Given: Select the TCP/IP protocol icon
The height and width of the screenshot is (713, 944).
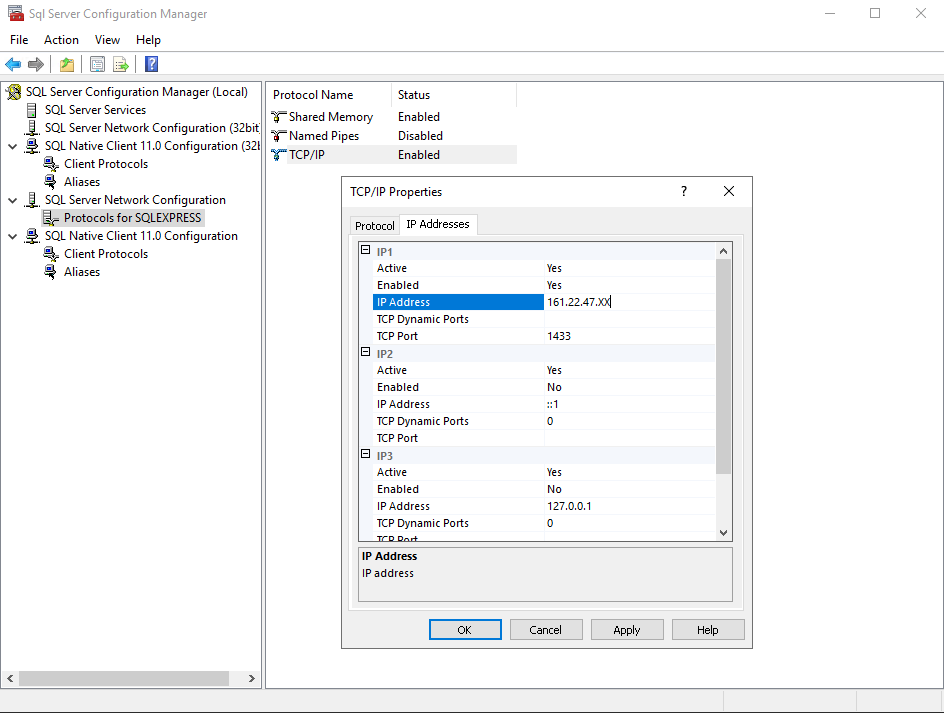Looking at the screenshot, I should point(278,154).
